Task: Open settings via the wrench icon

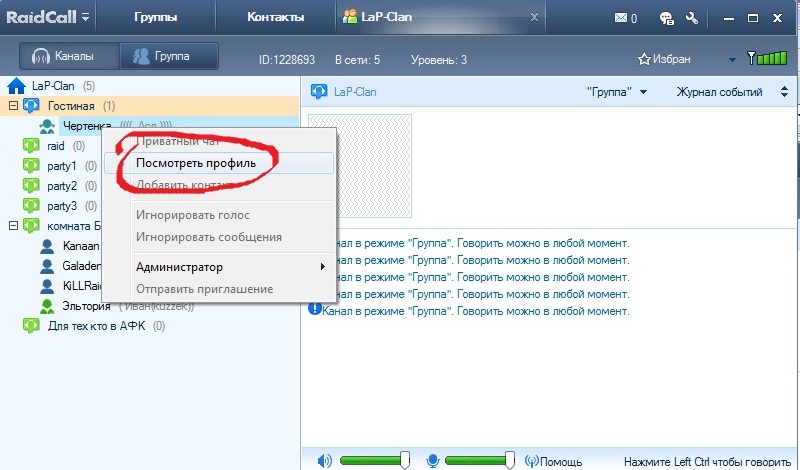Action: coord(692,18)
